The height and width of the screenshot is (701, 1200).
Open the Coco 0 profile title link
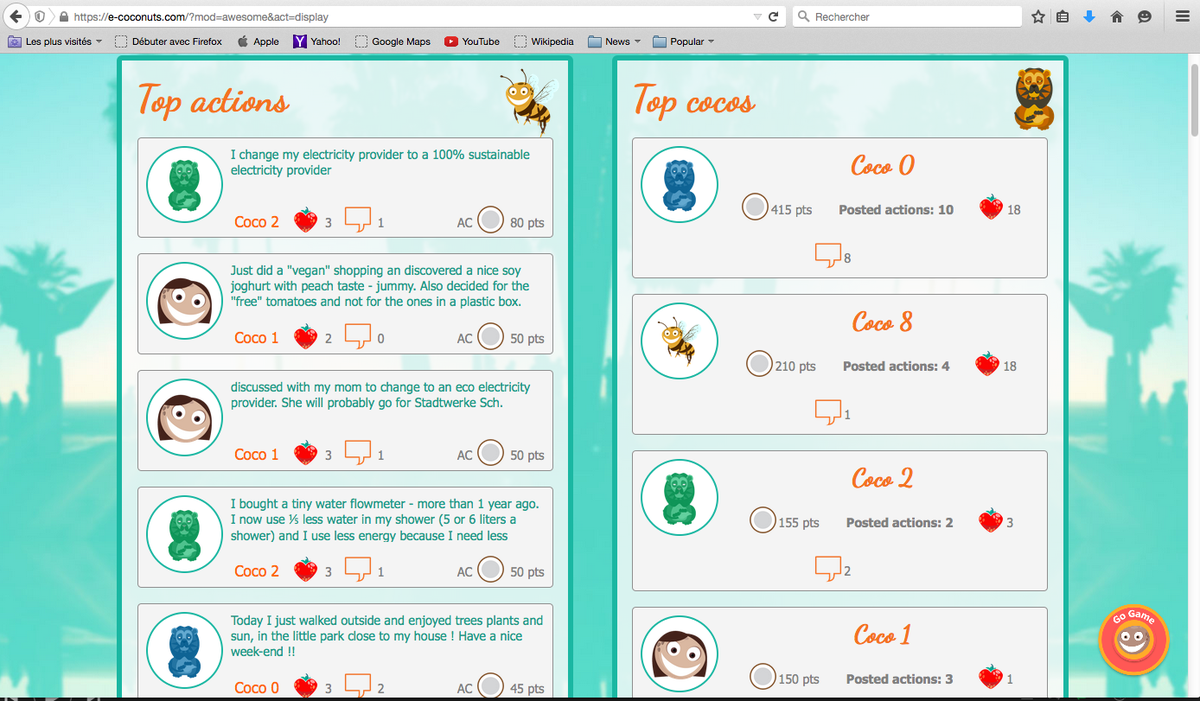(883, 166)
